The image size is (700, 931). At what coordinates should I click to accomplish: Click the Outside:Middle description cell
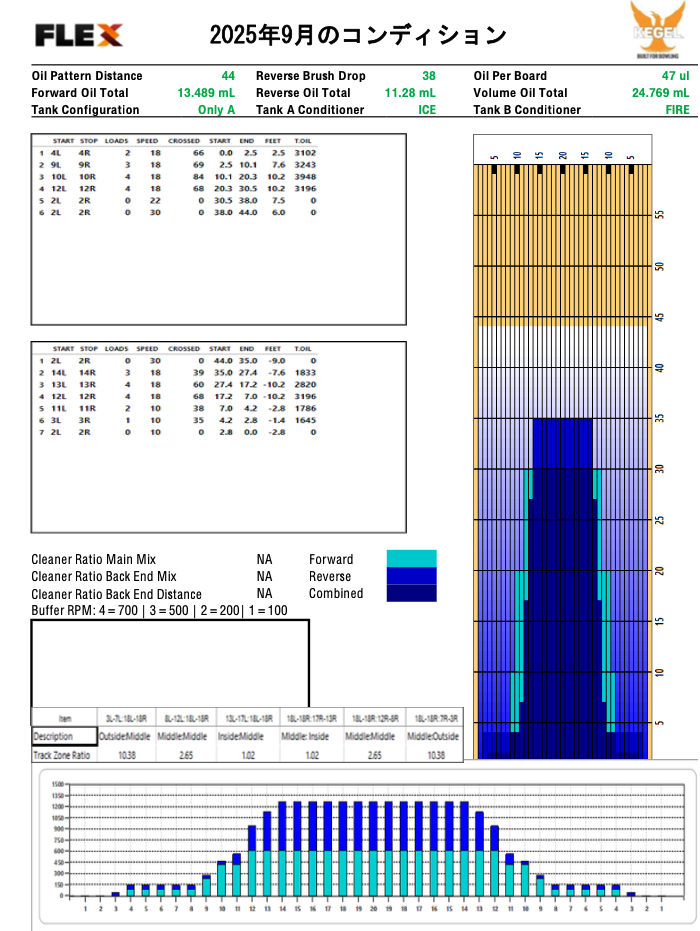[124, 736]
